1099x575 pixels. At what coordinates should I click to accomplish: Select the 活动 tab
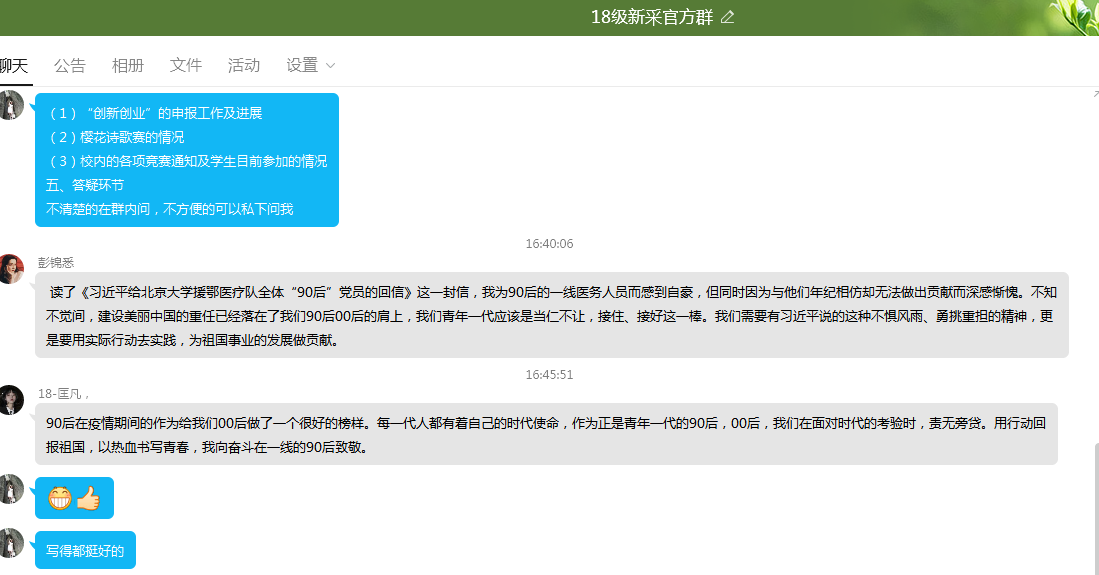[x=244, y=65]
